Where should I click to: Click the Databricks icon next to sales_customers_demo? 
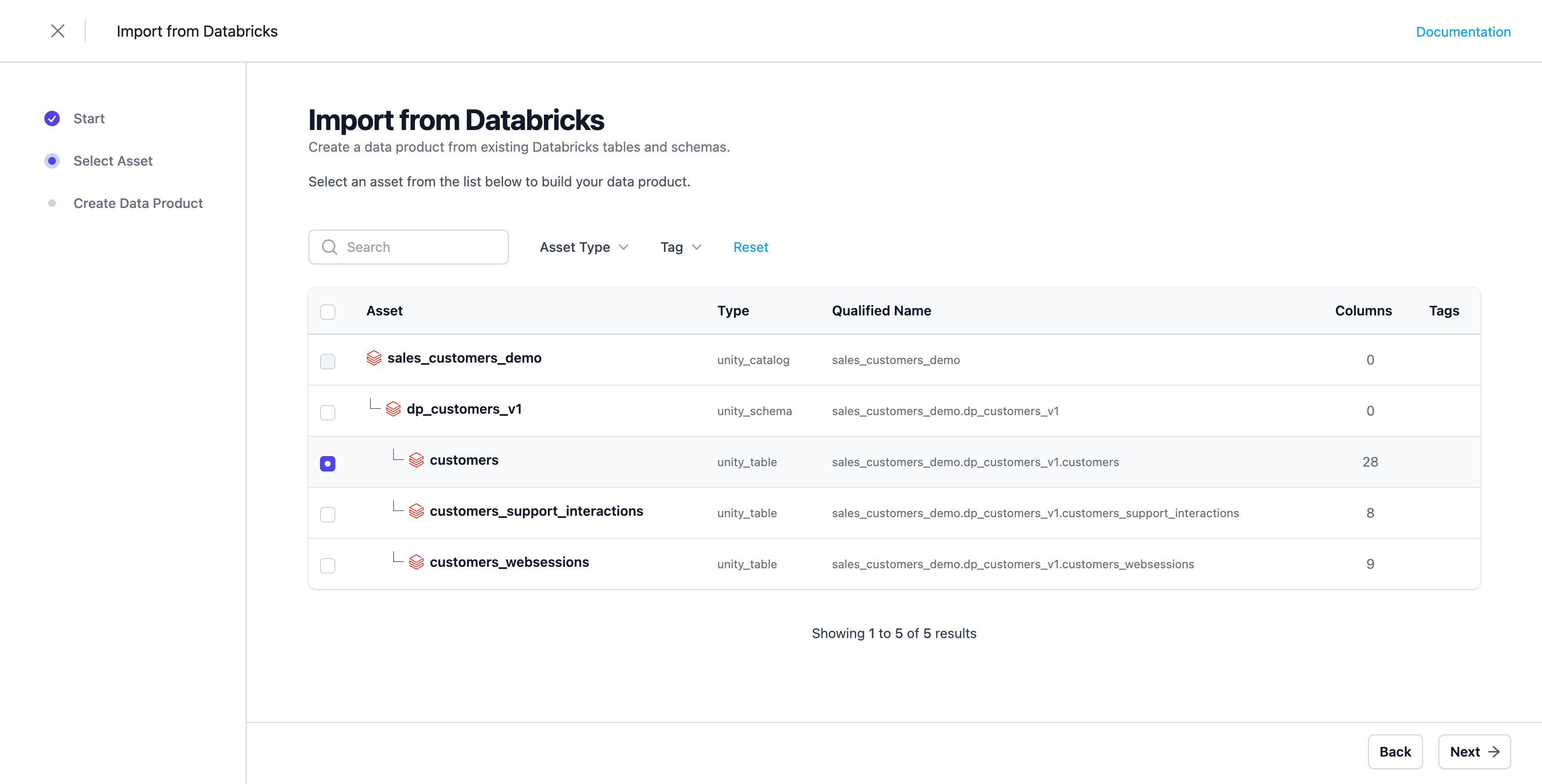click(x=373, y=358)
